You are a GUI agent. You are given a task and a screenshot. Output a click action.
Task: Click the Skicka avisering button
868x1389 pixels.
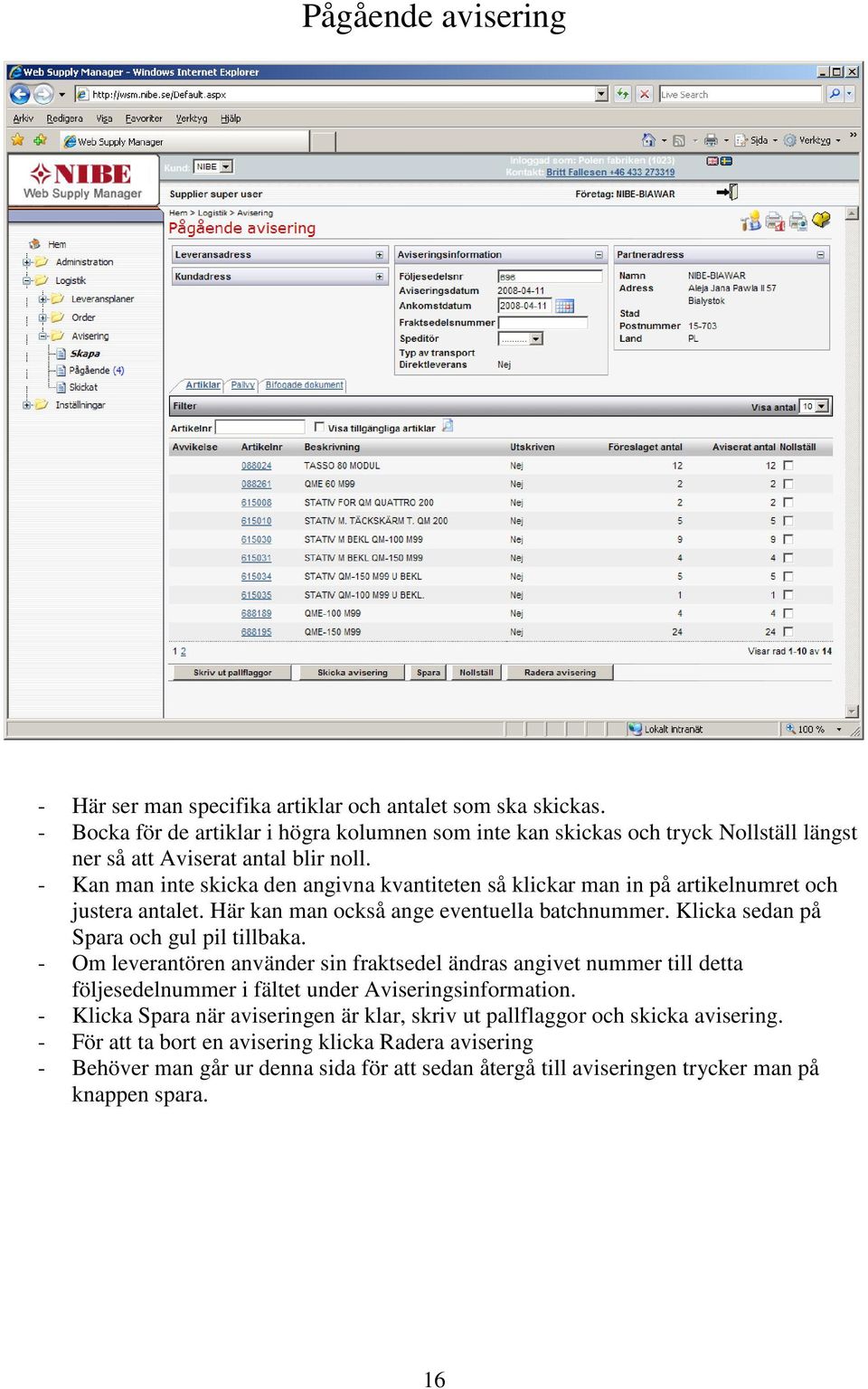tap(353, 672)
